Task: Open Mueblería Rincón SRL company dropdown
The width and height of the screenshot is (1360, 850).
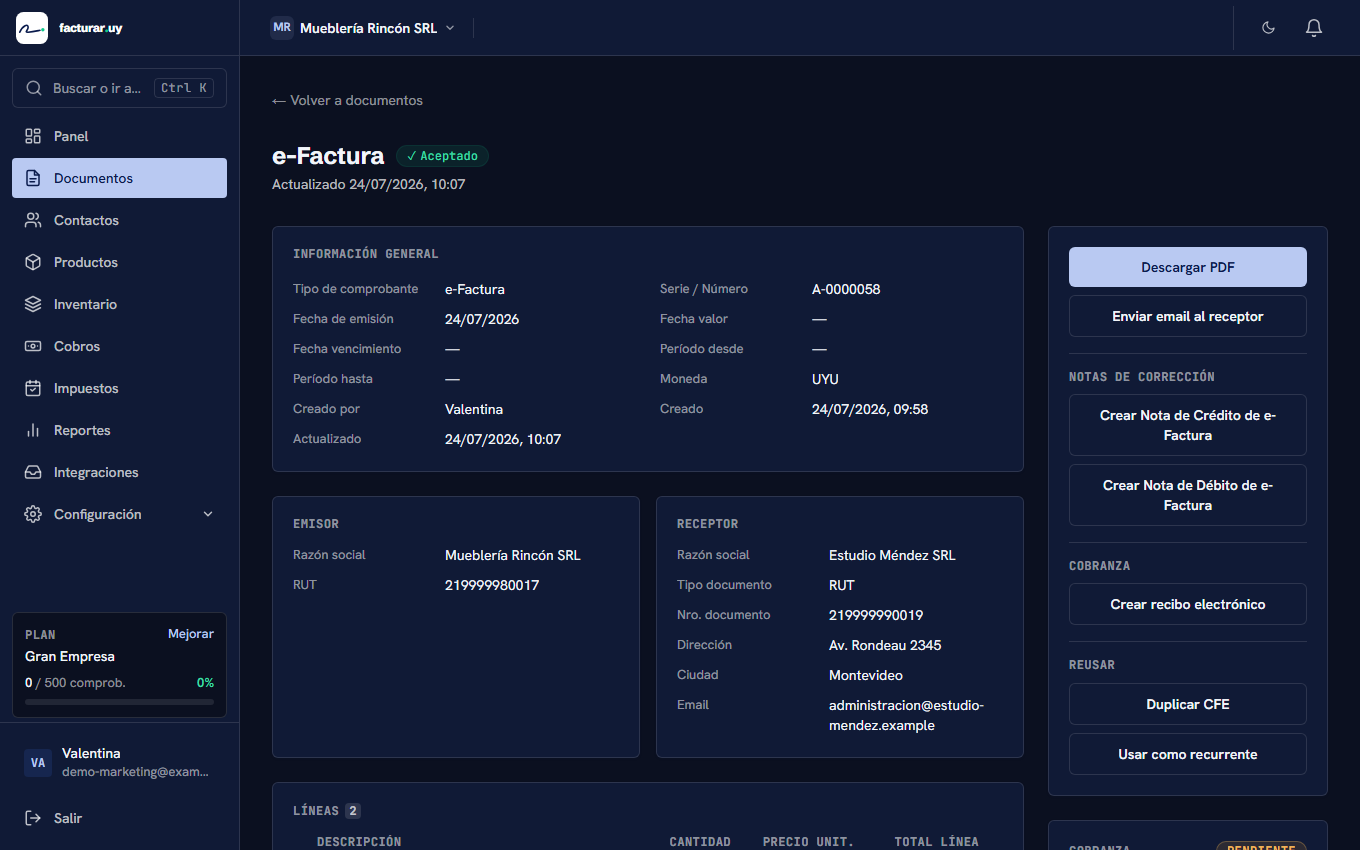Action: (364, 28)
